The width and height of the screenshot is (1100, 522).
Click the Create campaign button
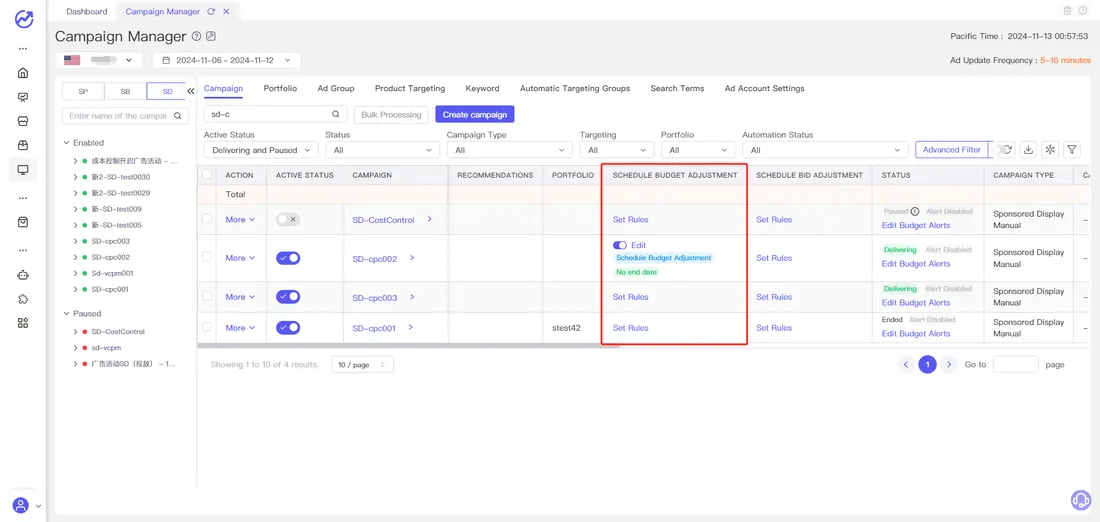[475, 114]
